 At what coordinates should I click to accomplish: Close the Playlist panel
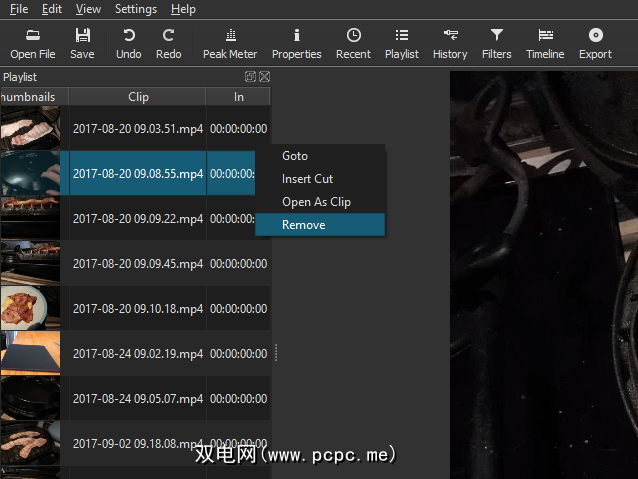click(264, 77)
